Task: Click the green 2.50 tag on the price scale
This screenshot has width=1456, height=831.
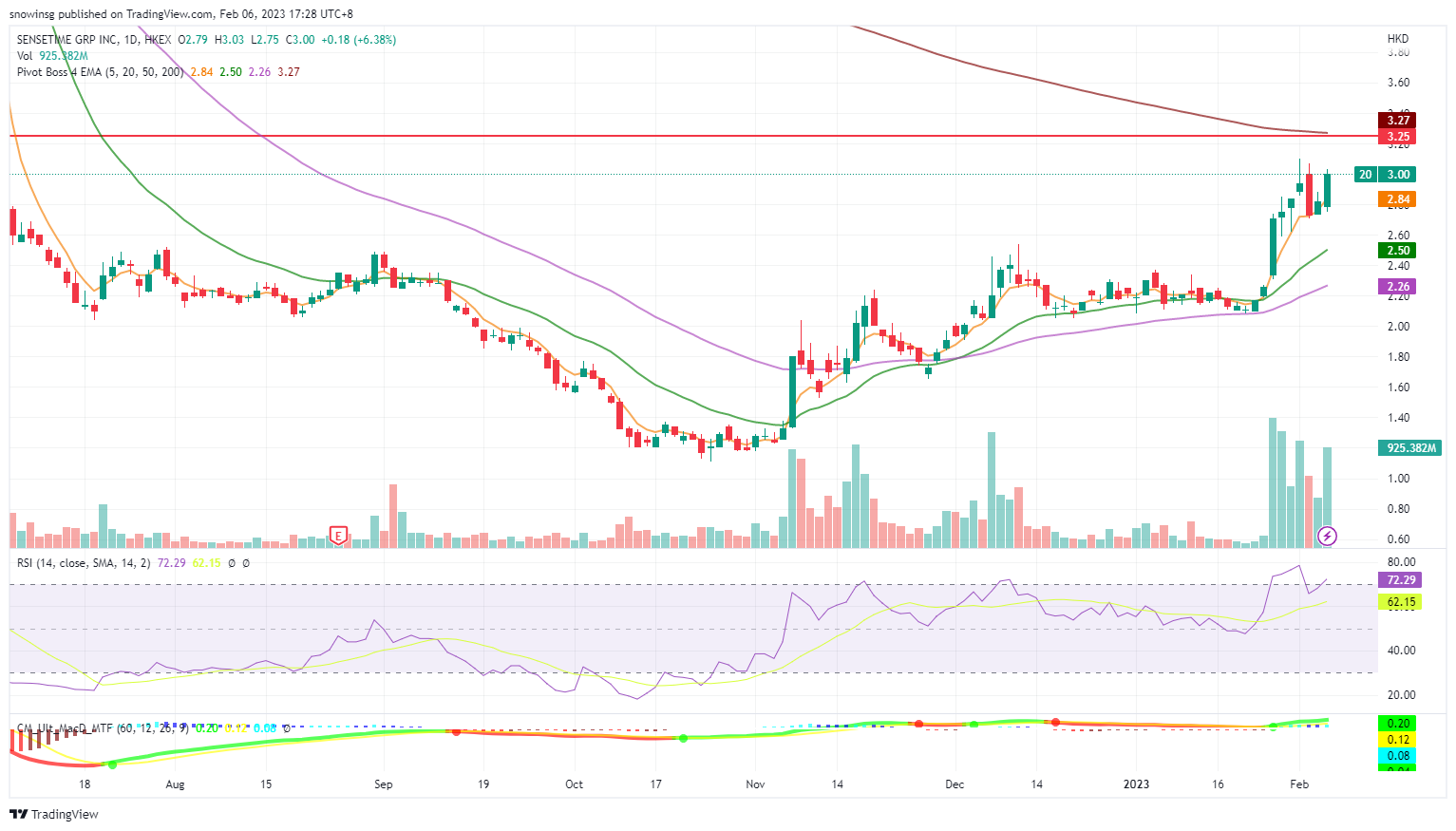Action: tap(1398, 251)
